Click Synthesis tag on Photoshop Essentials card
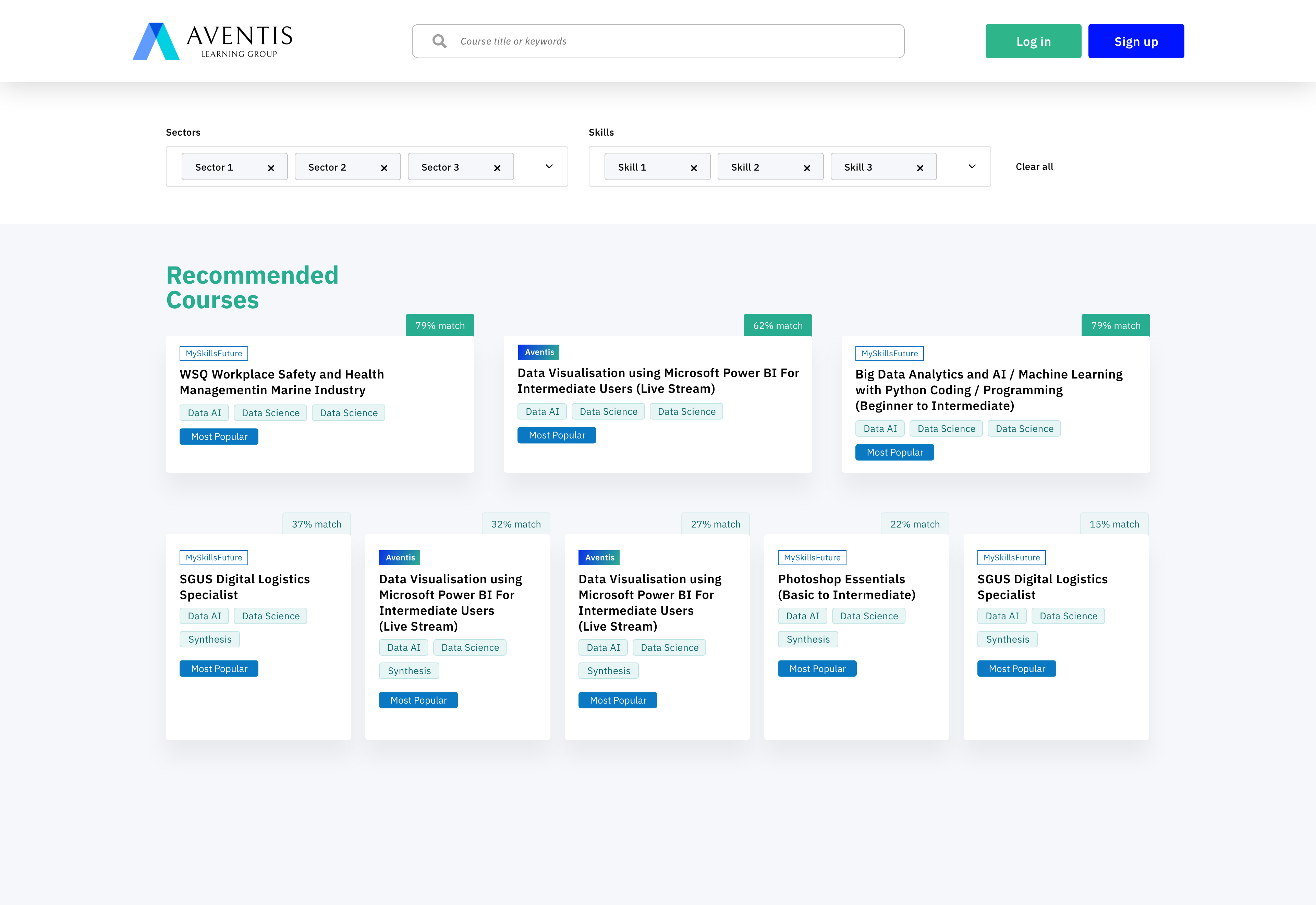The width and height of the screenshot is (1316, 905). coord(808,639)
